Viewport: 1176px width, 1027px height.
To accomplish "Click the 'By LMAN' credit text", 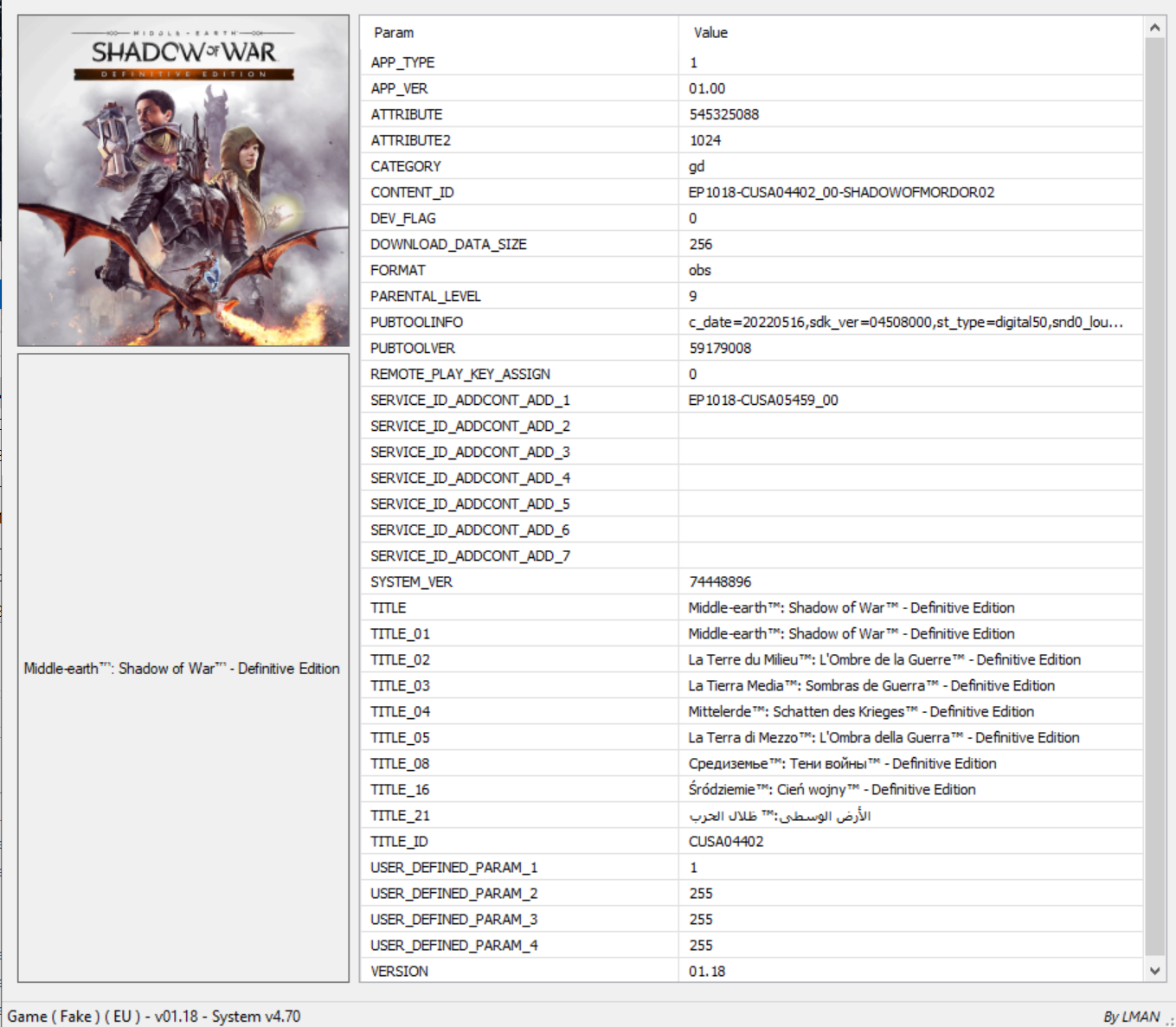I will tap(1131, 1017).
